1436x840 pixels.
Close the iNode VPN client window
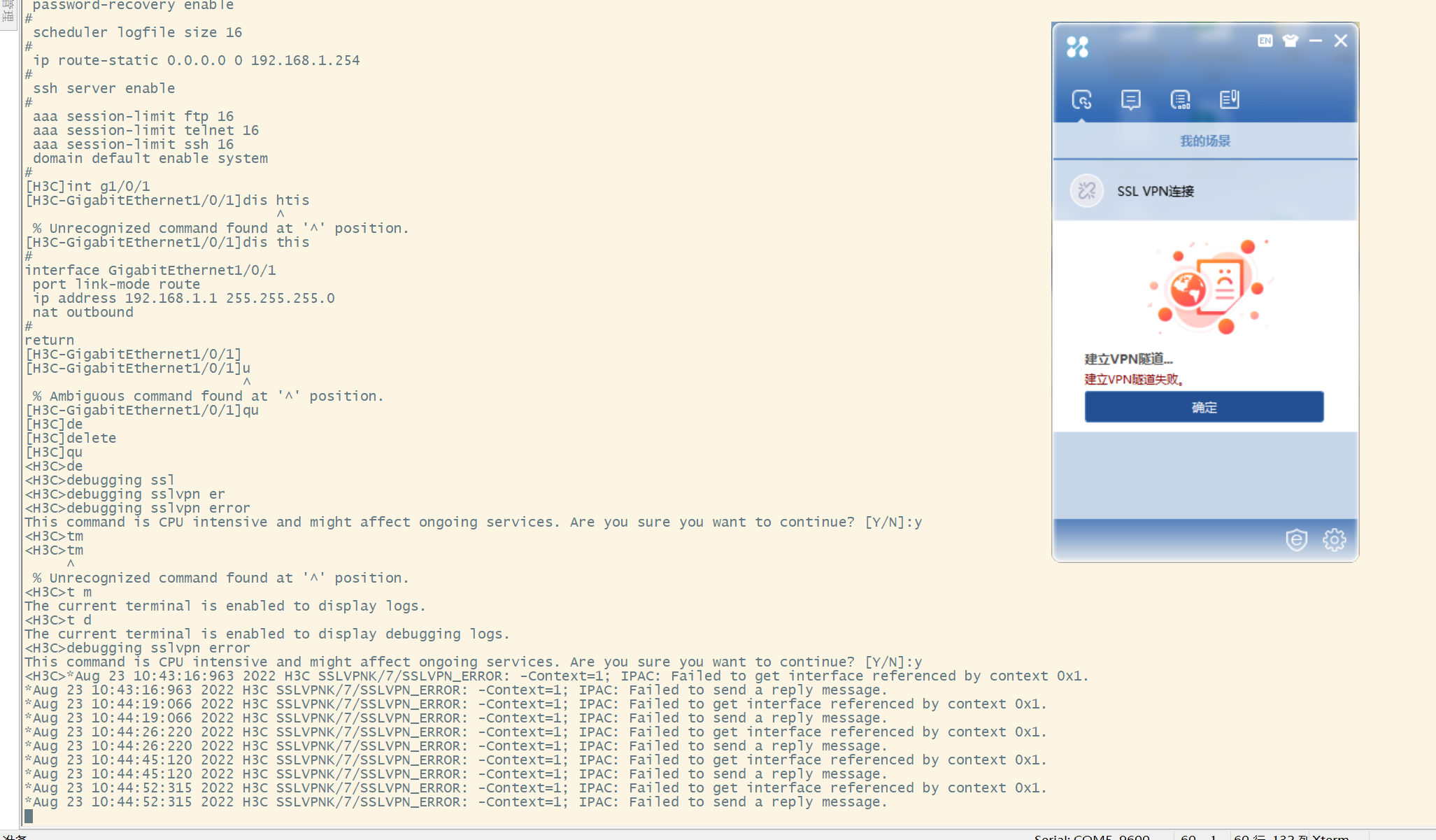(x=1340, y=41)
